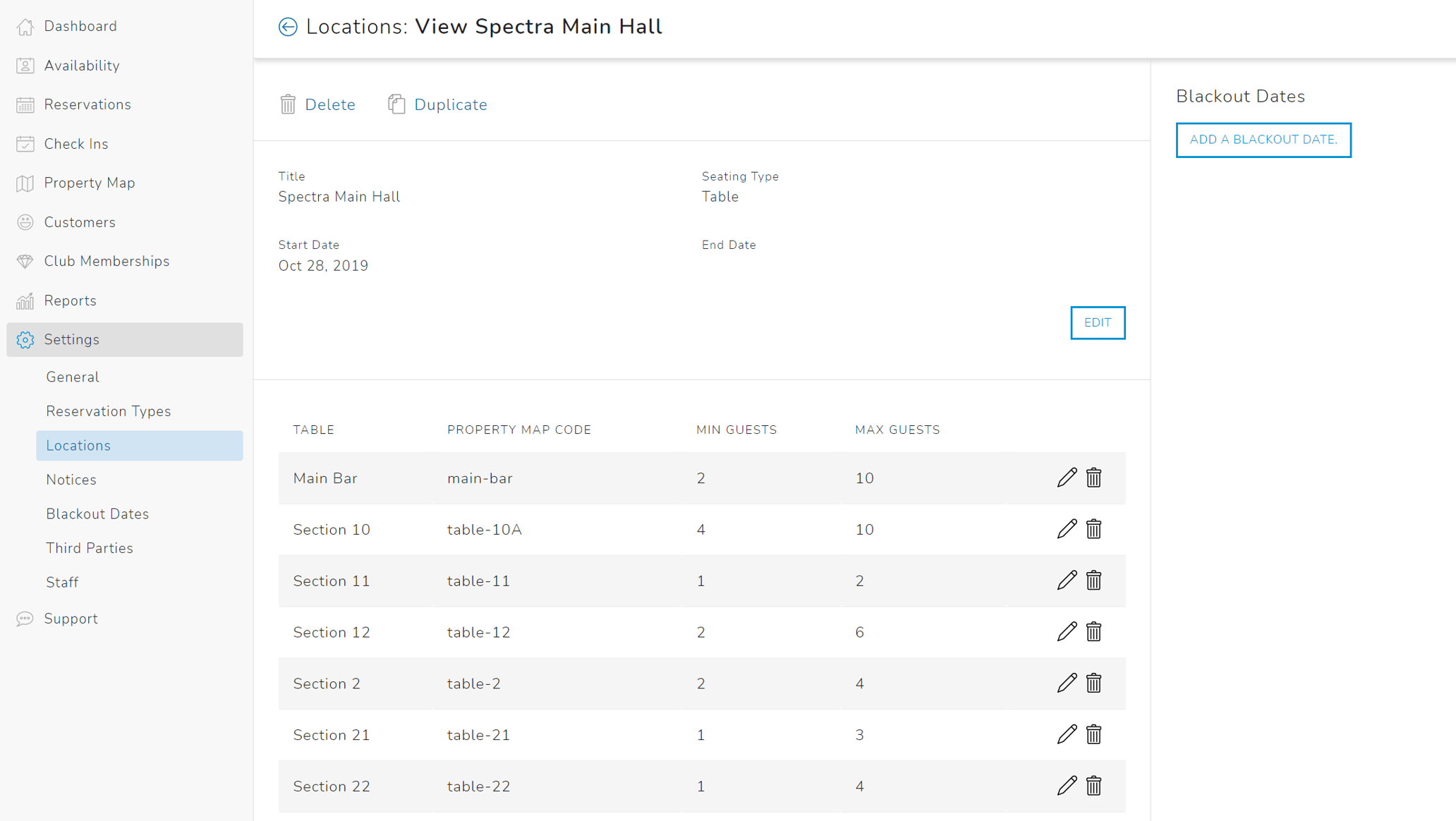Open the Support chat link
The width and height of the screenshot is (1456, 821).
pyautogui.click(x=71, y=619)
